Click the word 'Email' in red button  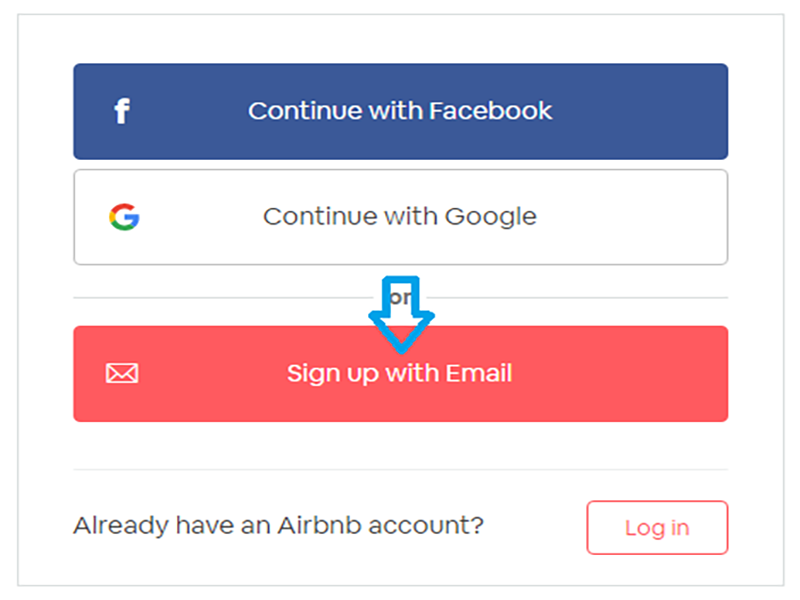coord(478,374)
